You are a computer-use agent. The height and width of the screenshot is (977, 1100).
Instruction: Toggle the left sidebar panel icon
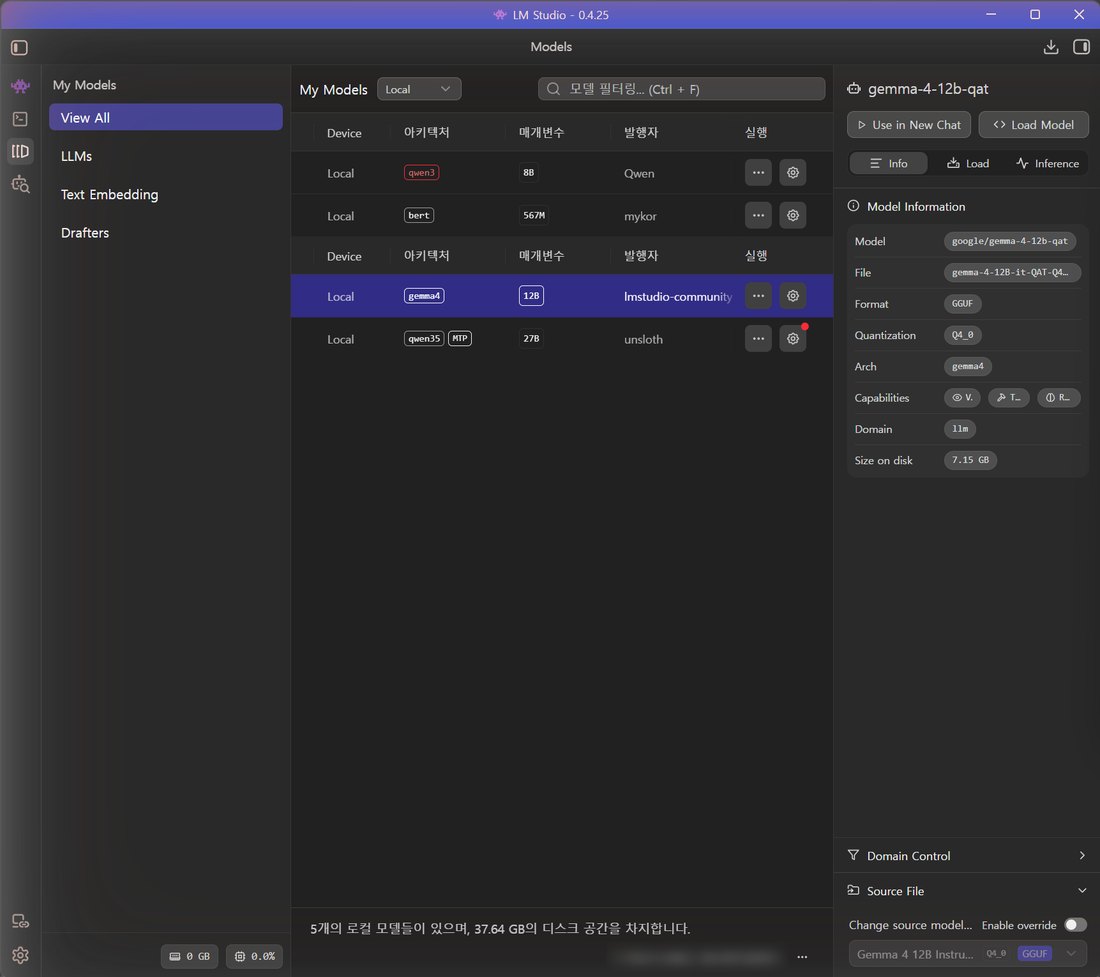point(20,47)
